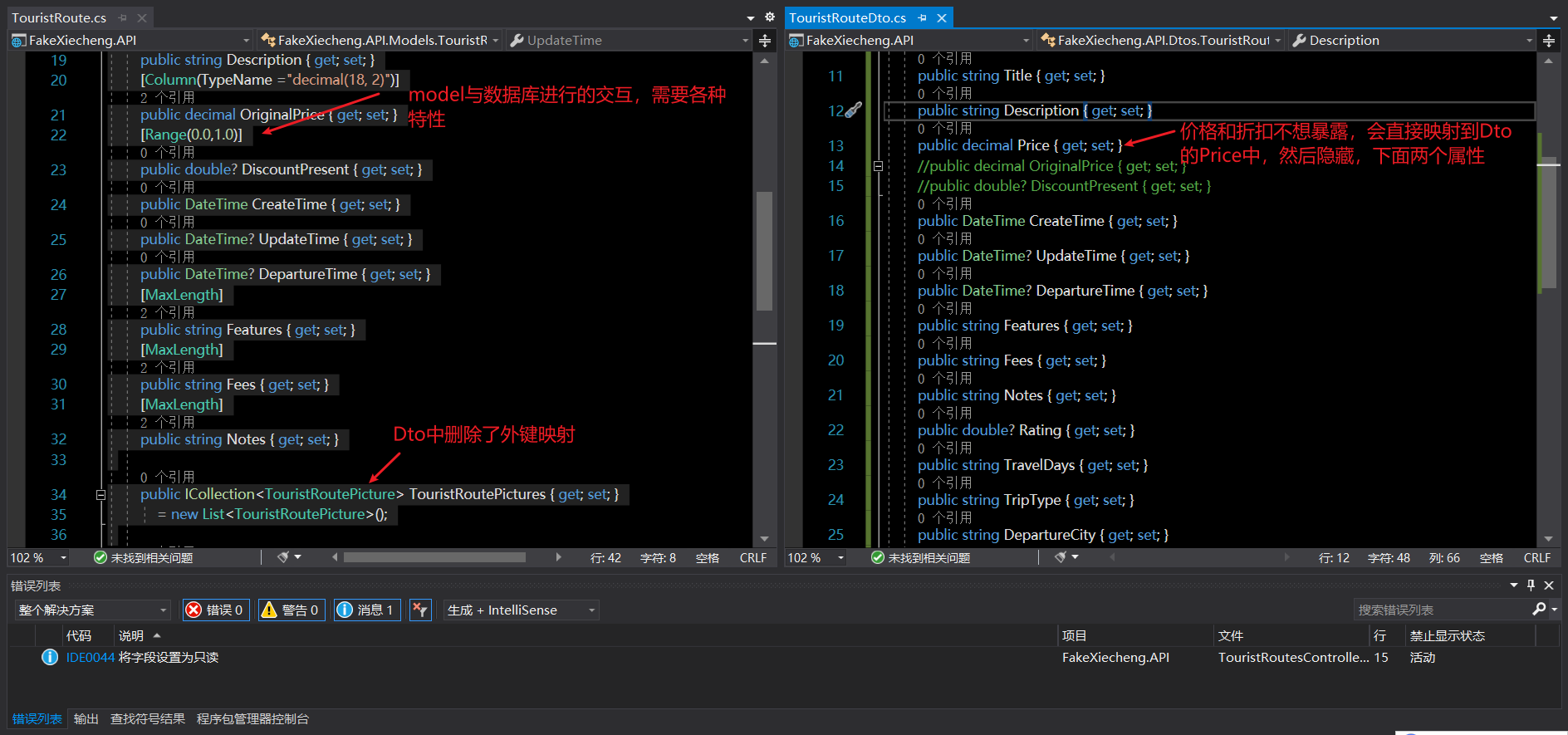This screenshot has width=1568, height=735.
Task: Open right pane FakeXiecheng.API project dropdown
Action: click(x=909, y=40)
